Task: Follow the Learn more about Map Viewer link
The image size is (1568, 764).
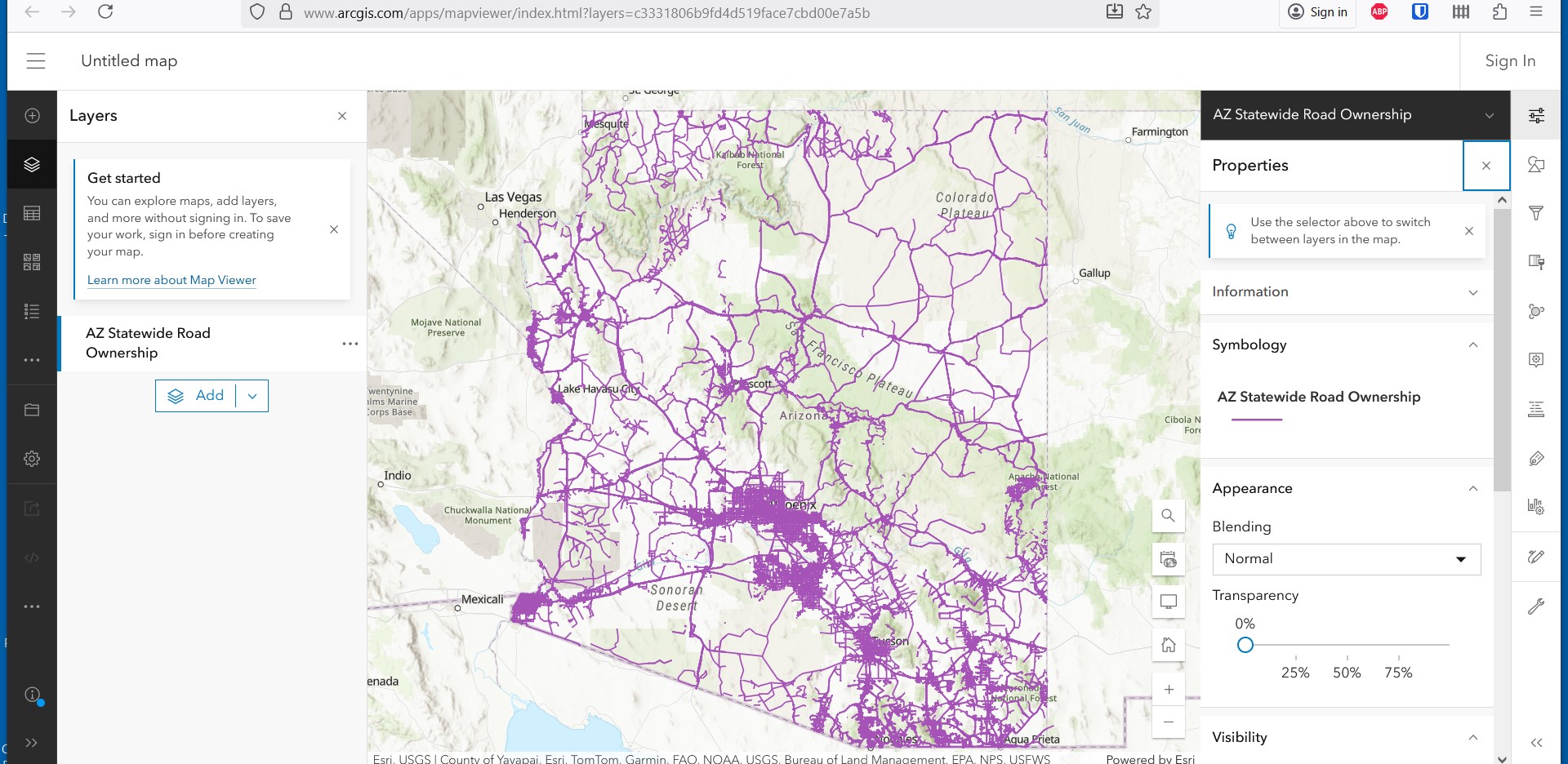Action: [x=171, y=280]
